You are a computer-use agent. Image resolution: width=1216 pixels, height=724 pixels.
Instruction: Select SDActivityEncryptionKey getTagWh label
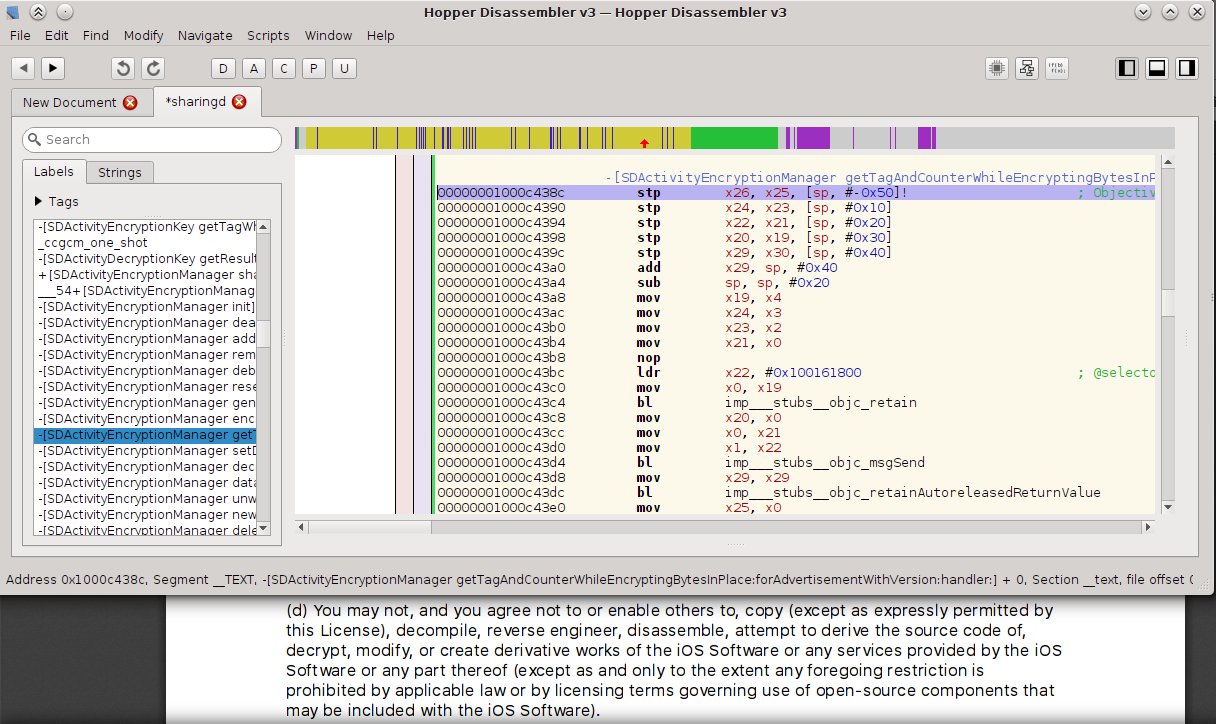click(x=146, y=227)
